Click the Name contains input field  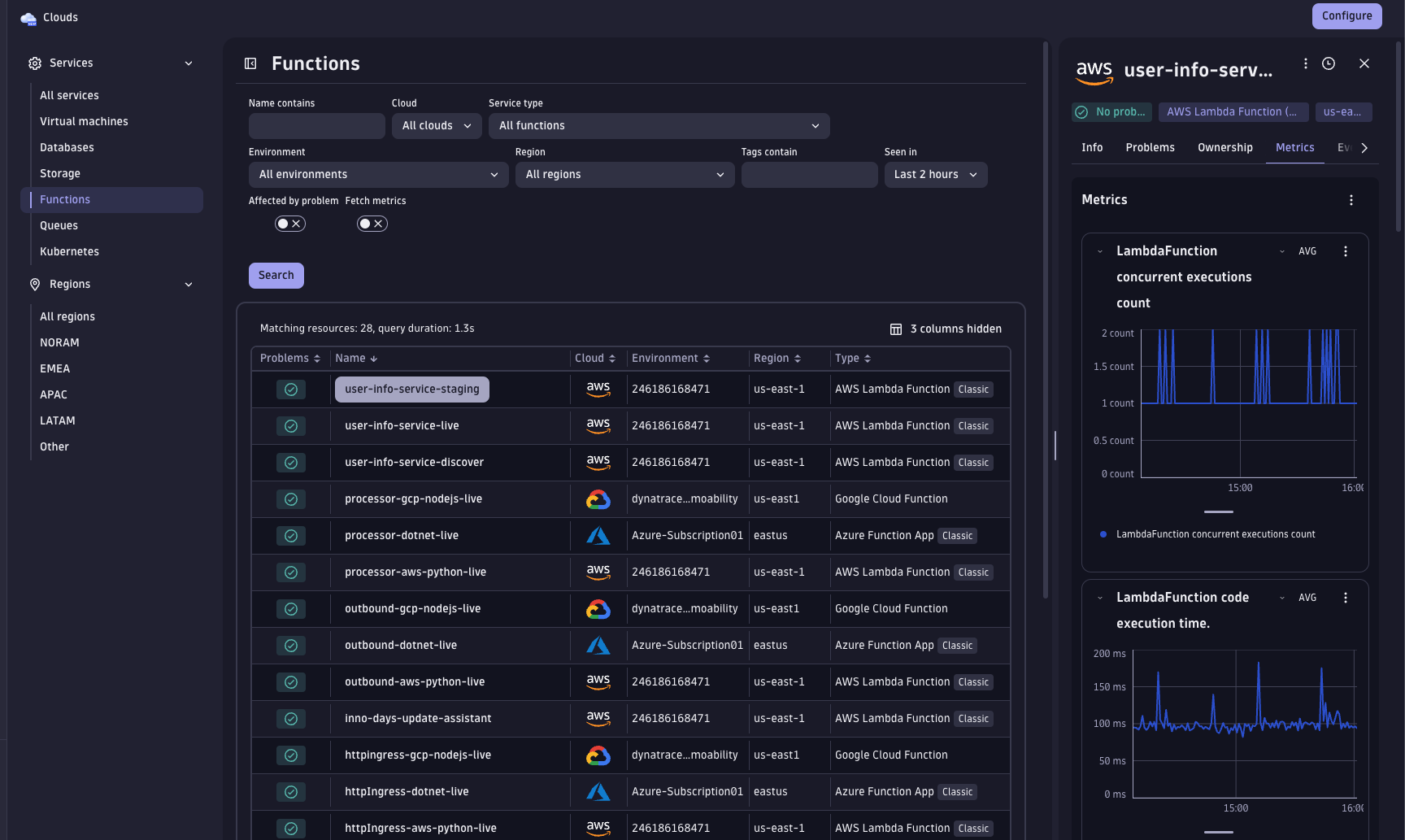click(316, 125)
